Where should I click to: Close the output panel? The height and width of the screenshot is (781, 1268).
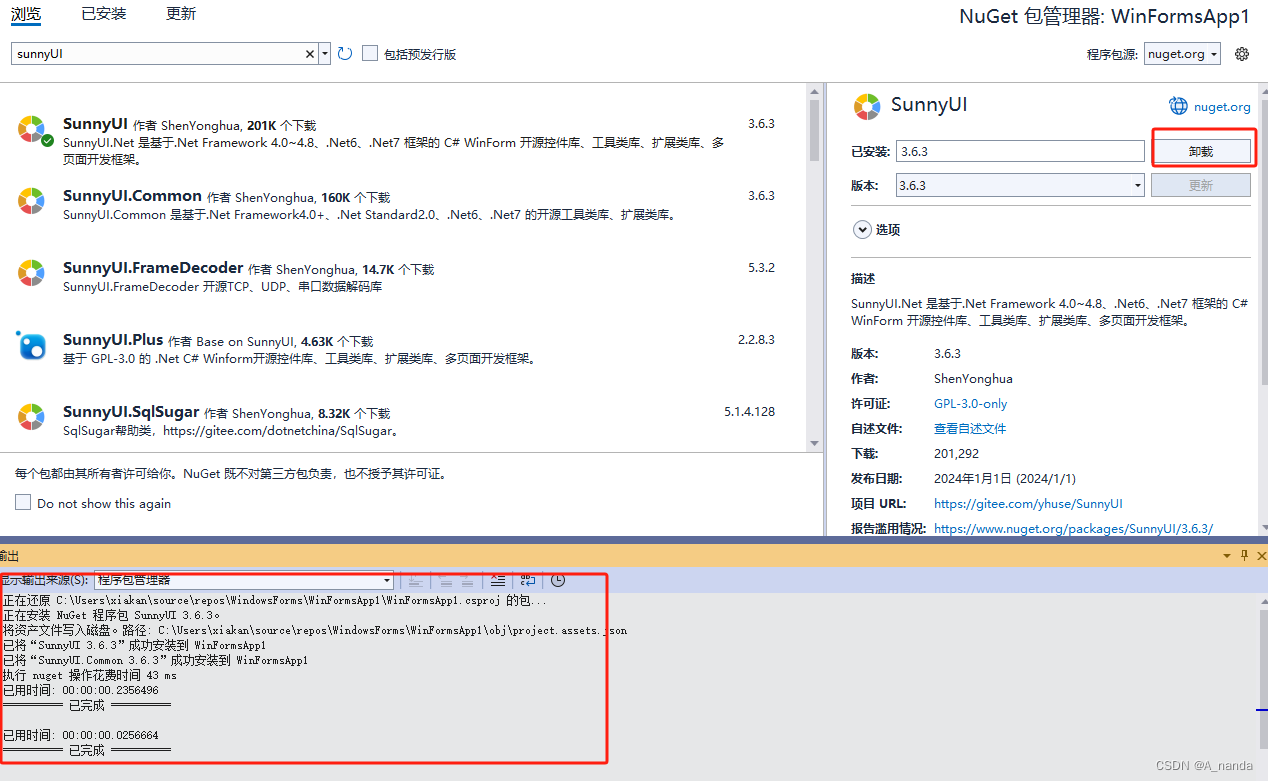coord(1261,556)
